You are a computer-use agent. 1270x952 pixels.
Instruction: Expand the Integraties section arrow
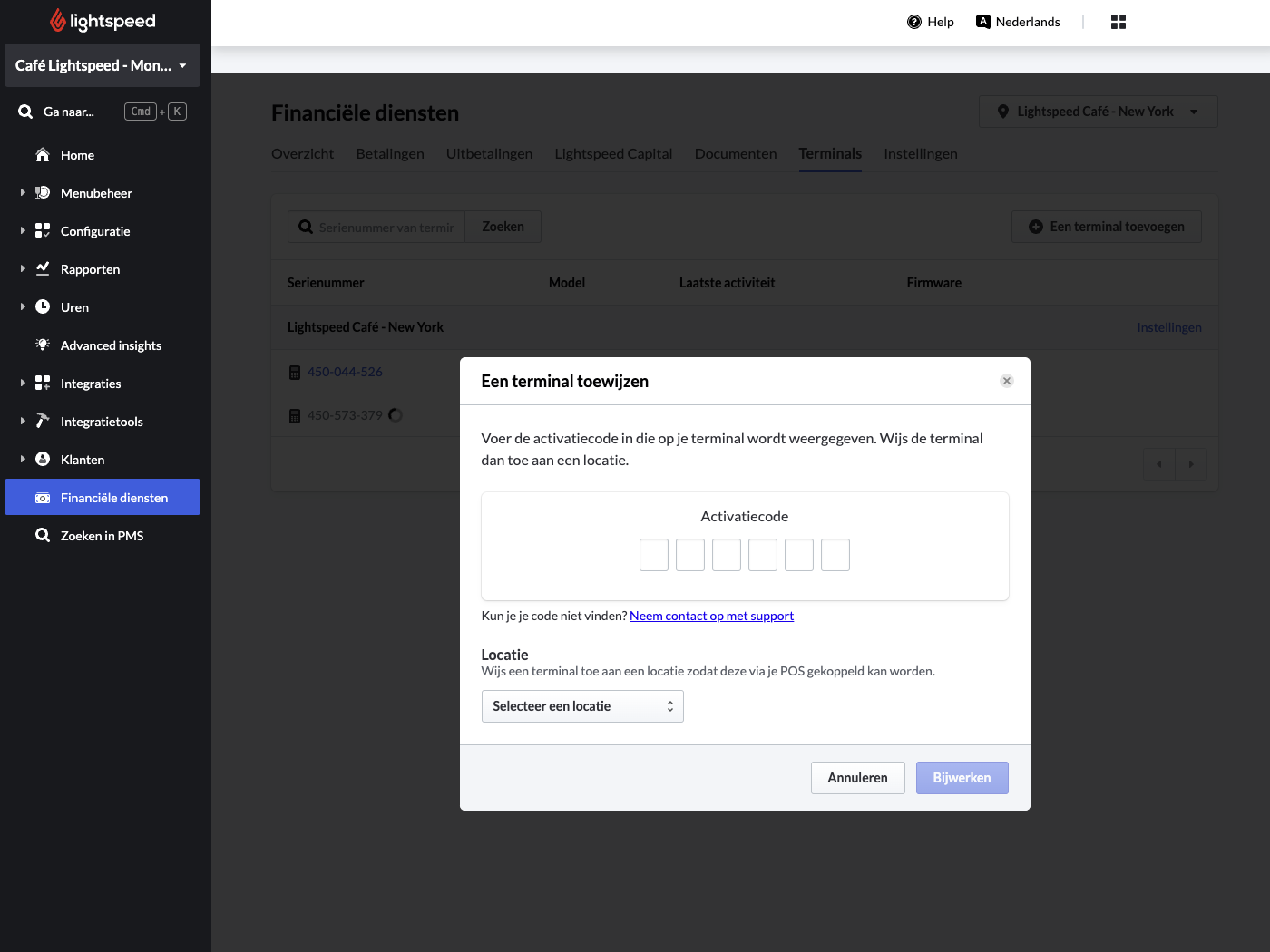(23, 384)
